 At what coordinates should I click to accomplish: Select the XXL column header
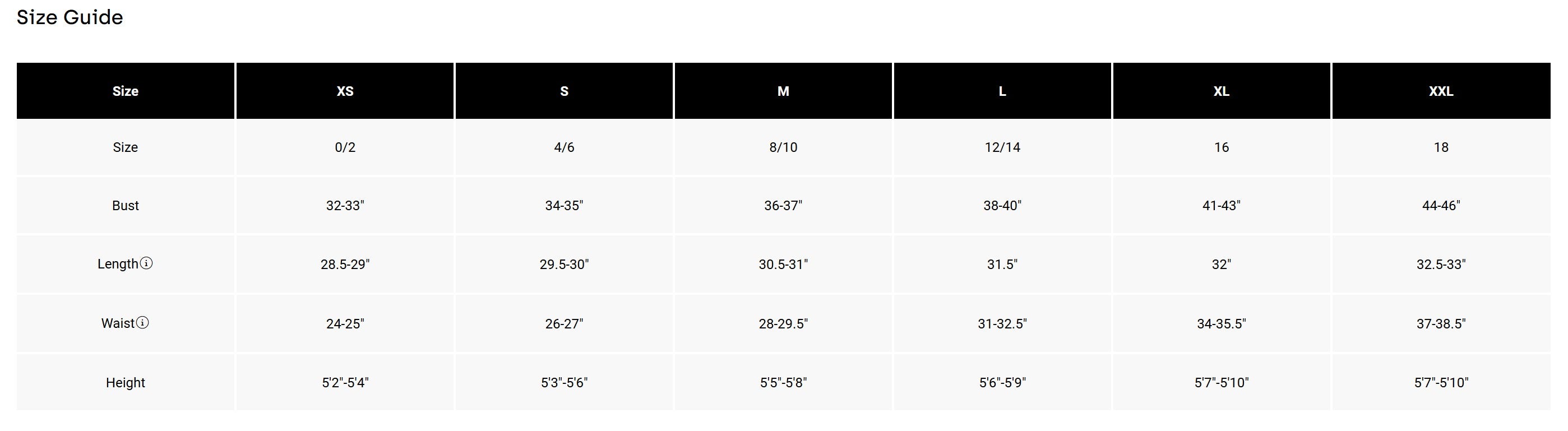(1441, 91)
